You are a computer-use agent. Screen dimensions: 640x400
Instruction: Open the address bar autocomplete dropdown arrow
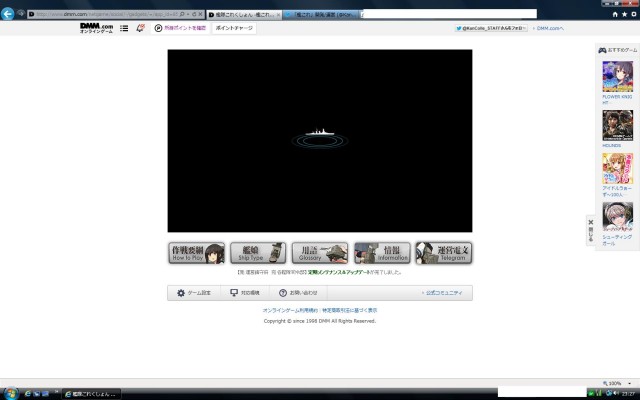[x=188, y=14]
